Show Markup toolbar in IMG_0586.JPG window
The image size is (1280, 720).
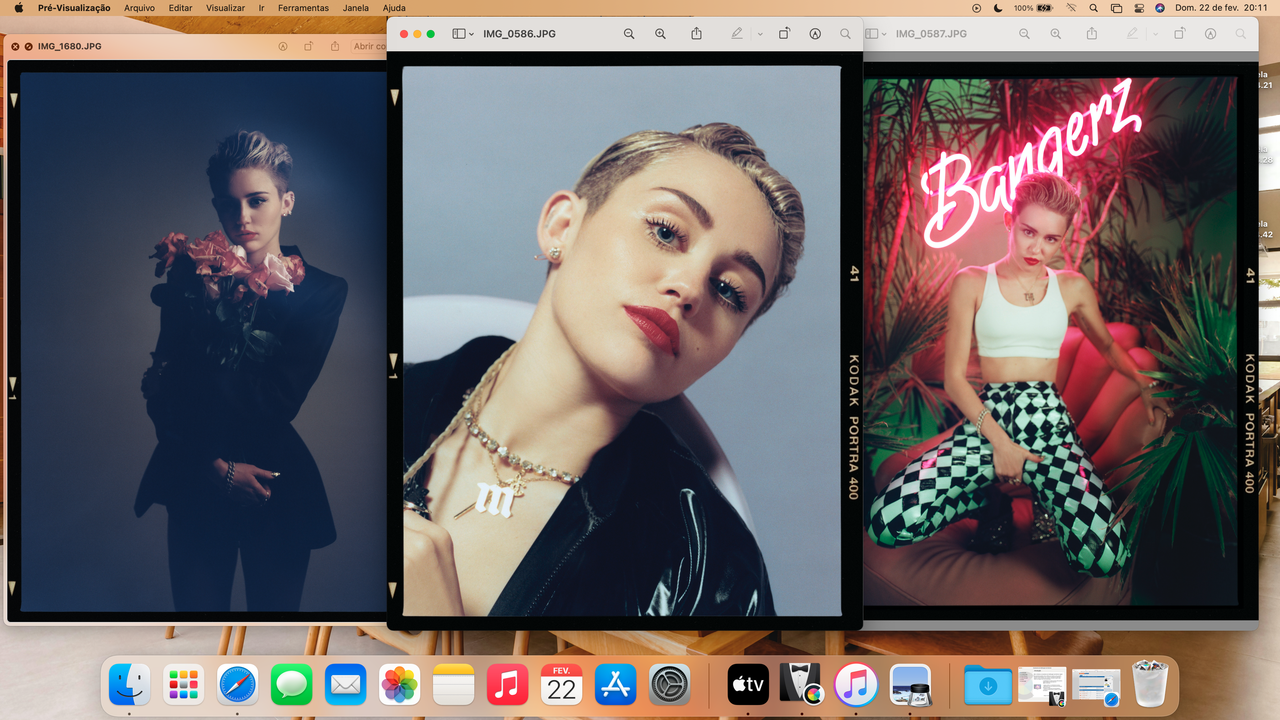pyautogui.click(x=815, y=34)
